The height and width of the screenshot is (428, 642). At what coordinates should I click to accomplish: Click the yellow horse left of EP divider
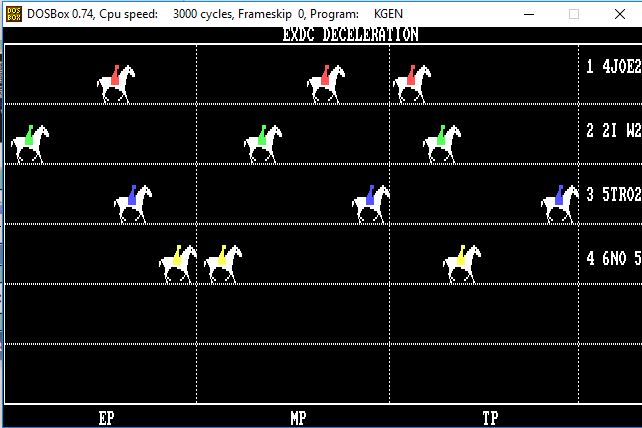click(178, 264)
